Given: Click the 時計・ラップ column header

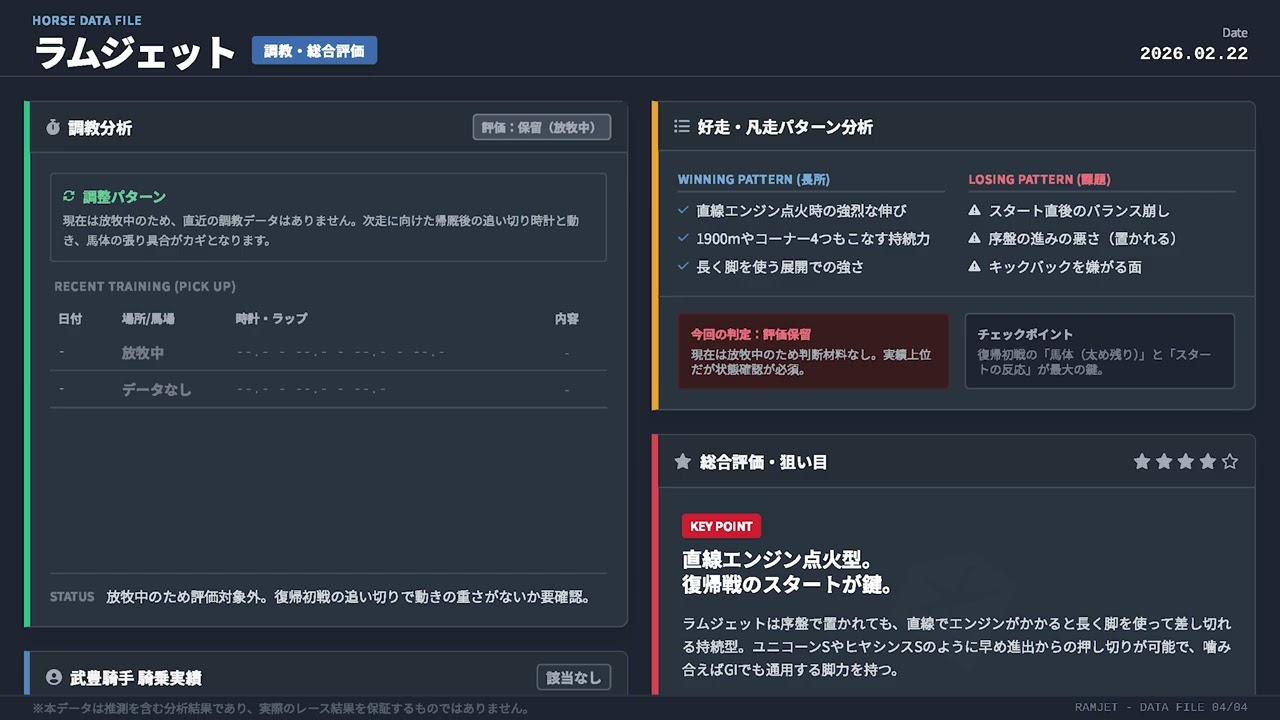Looking at the screenshot, I should (271, 319).
